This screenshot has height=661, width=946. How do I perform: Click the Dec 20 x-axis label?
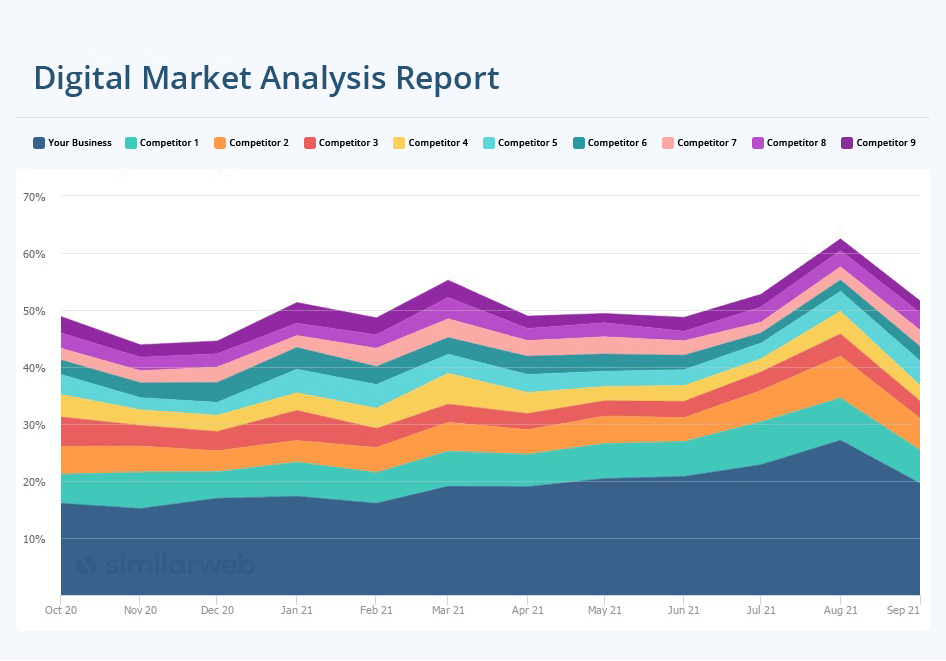click(217, 610)
